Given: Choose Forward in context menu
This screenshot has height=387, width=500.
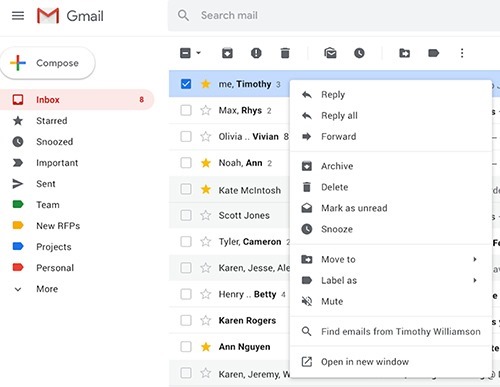Looking at the screenshot, I should click(391, 137).
